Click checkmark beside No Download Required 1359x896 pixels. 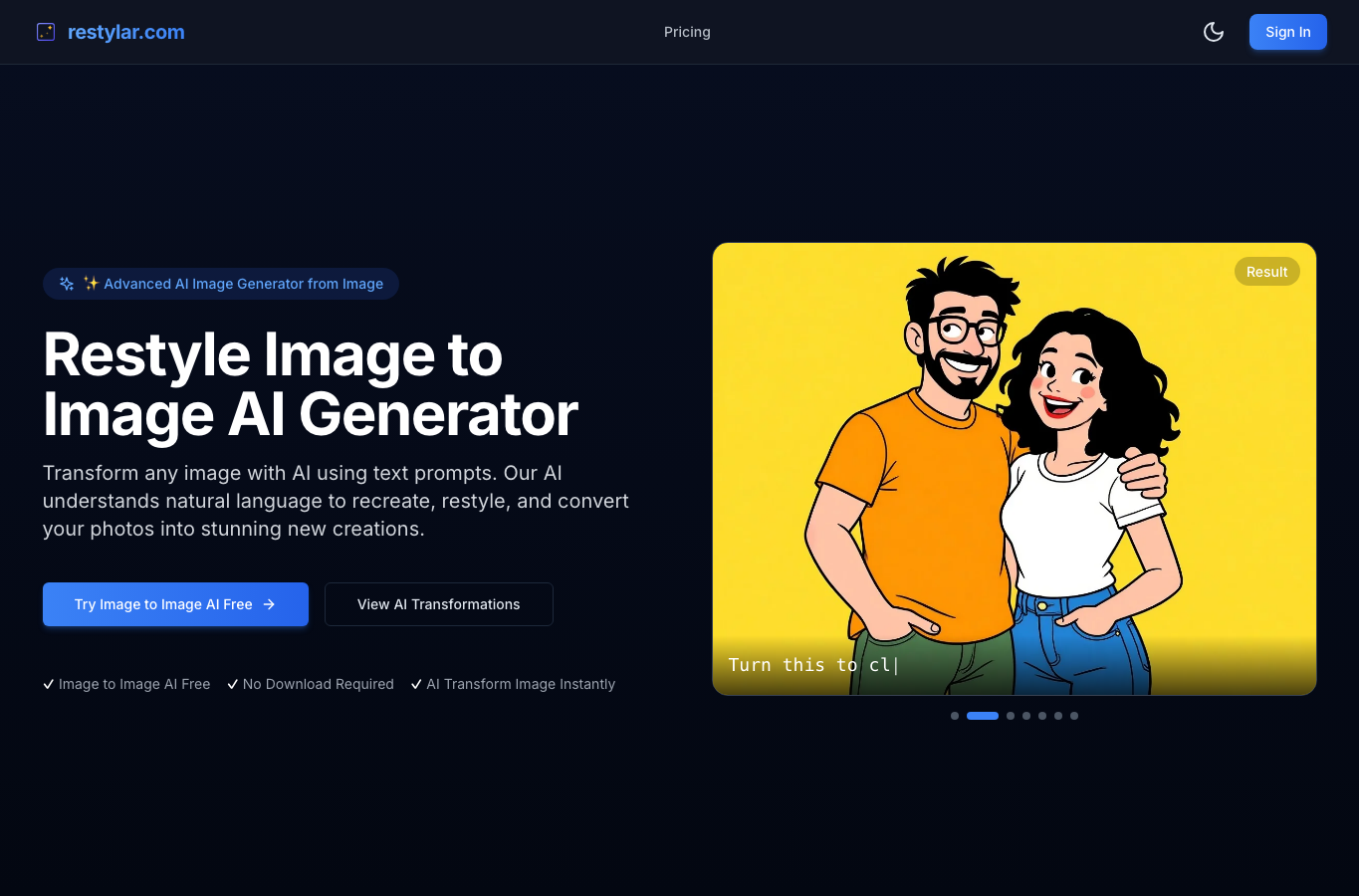point(232,684)
